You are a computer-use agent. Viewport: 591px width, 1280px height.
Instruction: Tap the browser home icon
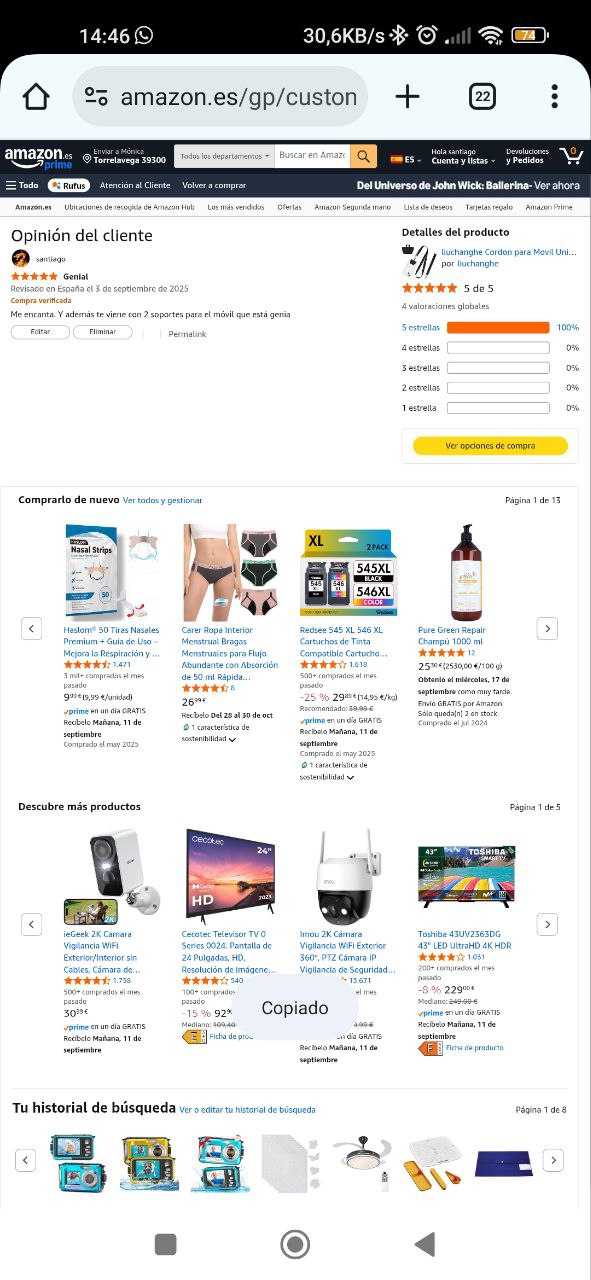(36, 96)
